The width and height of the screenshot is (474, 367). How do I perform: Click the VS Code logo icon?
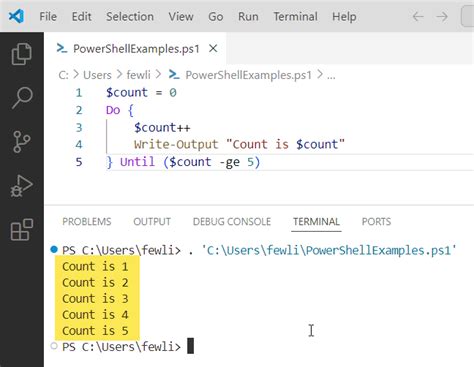(x=16, y=16)
